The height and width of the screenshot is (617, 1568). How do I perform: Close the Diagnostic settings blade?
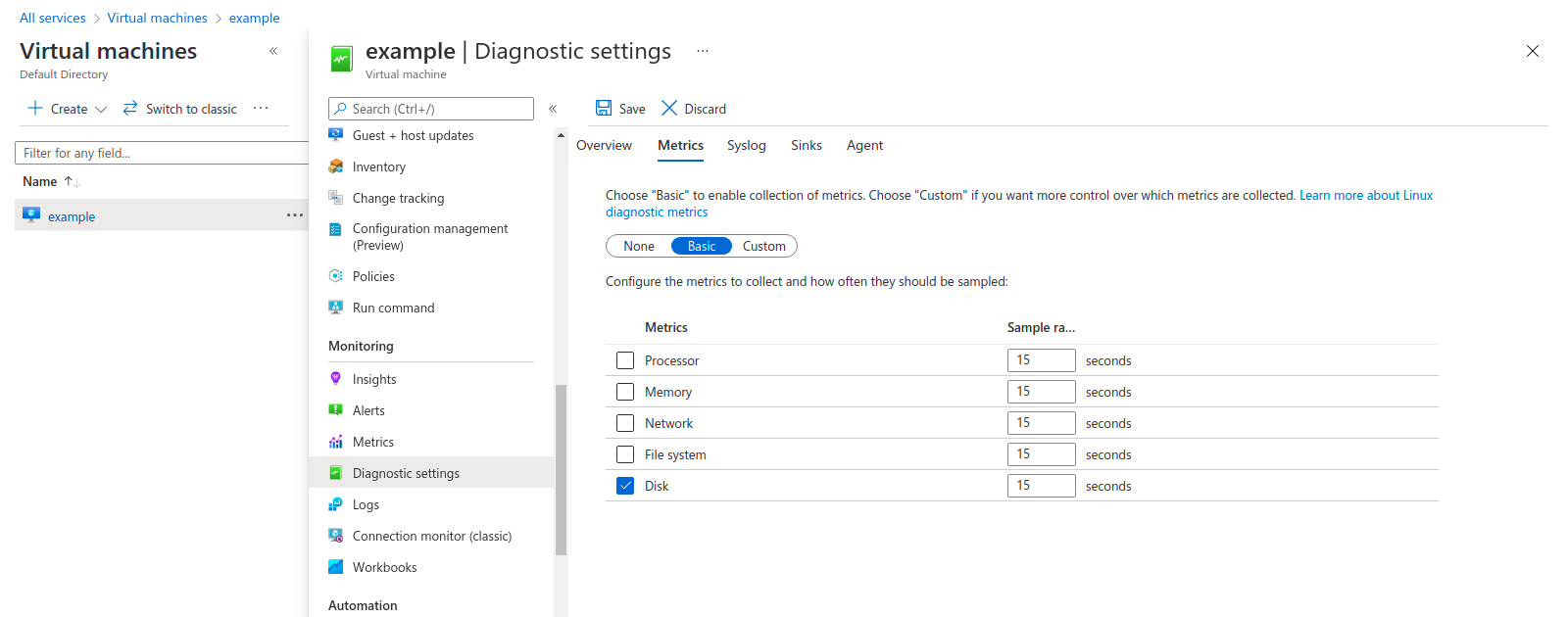point(1533,51)
